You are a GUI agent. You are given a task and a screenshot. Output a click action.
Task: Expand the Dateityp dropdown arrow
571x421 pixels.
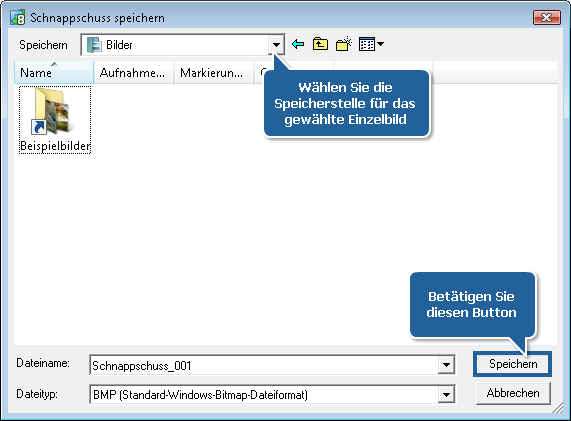(x=446, y=394)
